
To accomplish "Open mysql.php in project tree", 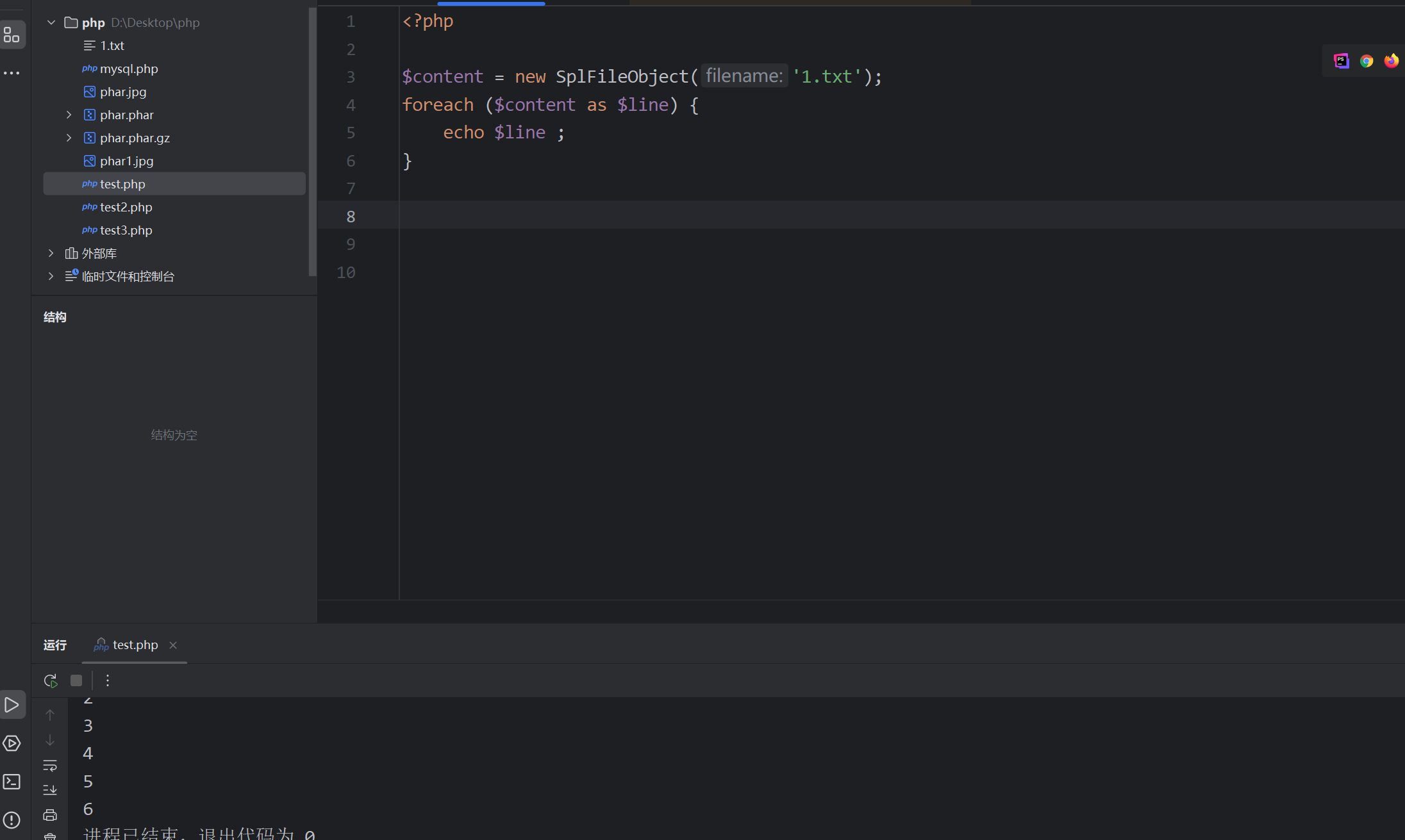I will (x=129, y=69).
